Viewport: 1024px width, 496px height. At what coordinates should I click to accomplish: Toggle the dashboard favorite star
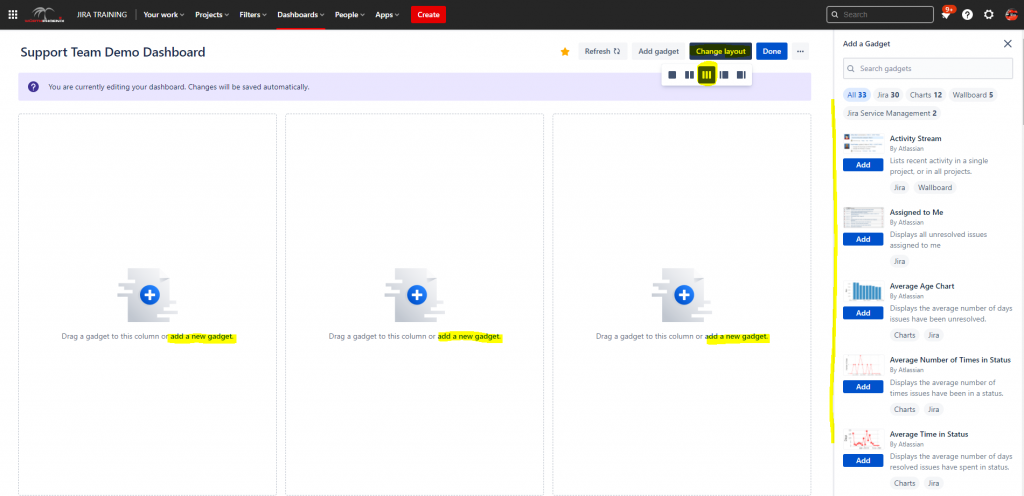[x=565, y=52]
